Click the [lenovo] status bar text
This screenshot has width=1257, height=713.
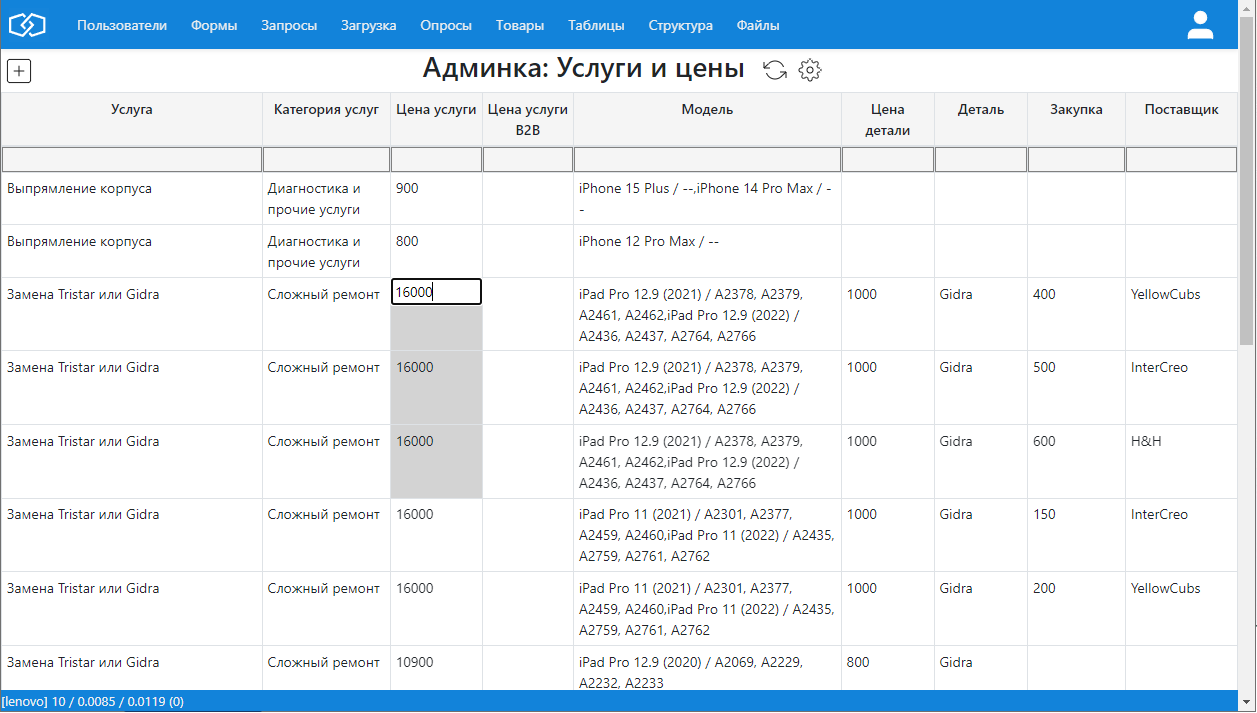92,702
